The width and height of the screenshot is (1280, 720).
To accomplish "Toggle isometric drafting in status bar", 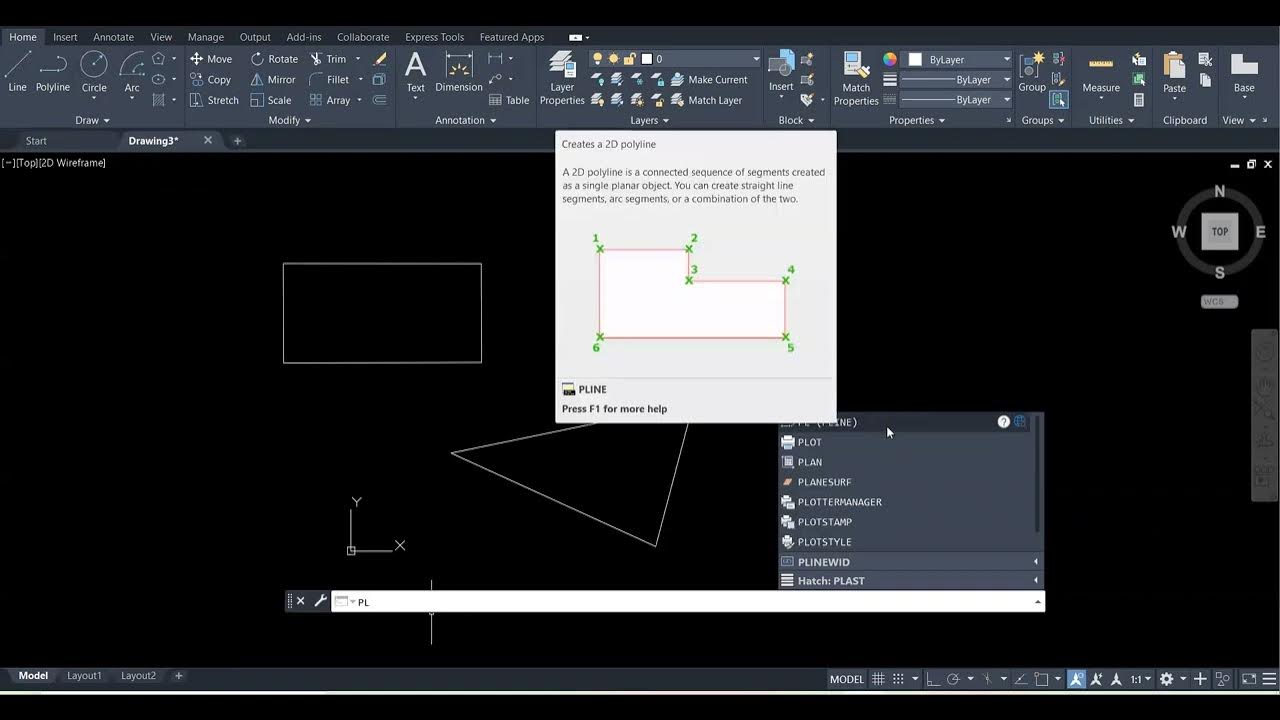I will 988,679.
